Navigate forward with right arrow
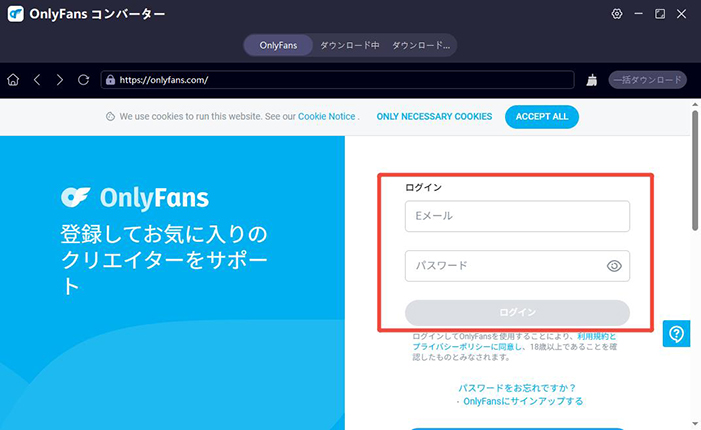The image size is (701, 430). point(59,80)
